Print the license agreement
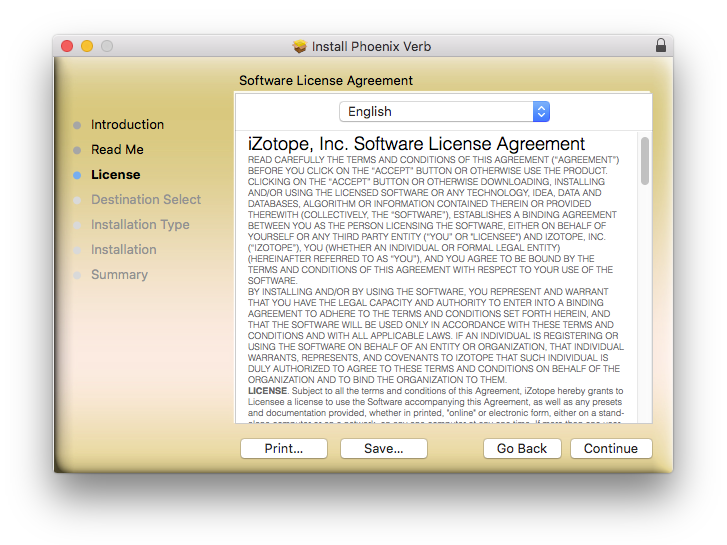 click(x=284, y=449)
